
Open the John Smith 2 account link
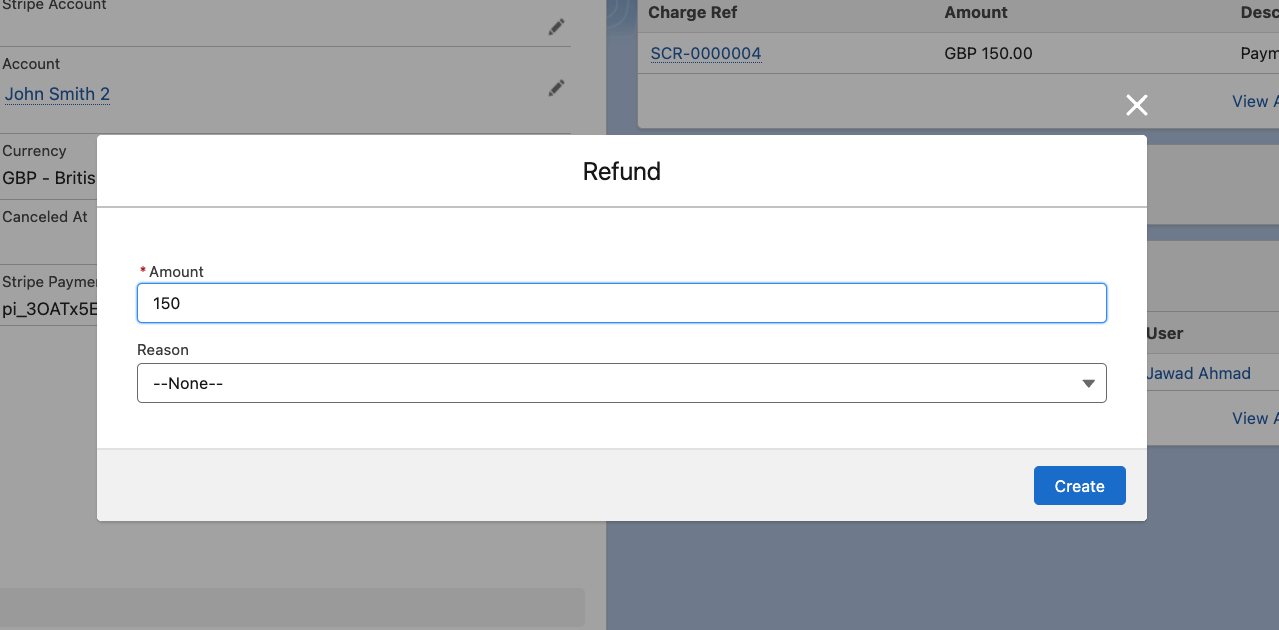[x=57, y=94]
